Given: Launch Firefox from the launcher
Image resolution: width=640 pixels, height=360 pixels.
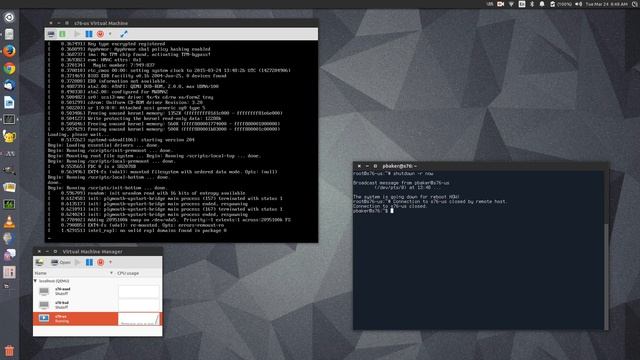Looking at the screenshot, I should (9, 51).
